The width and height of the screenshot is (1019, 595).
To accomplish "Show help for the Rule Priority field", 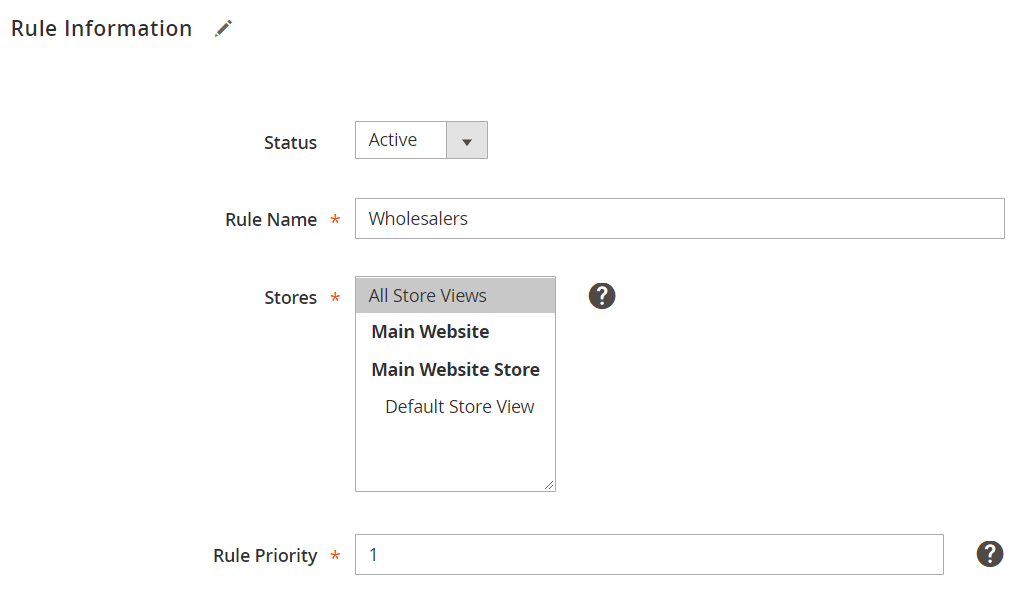I will [x=990, y=554].
